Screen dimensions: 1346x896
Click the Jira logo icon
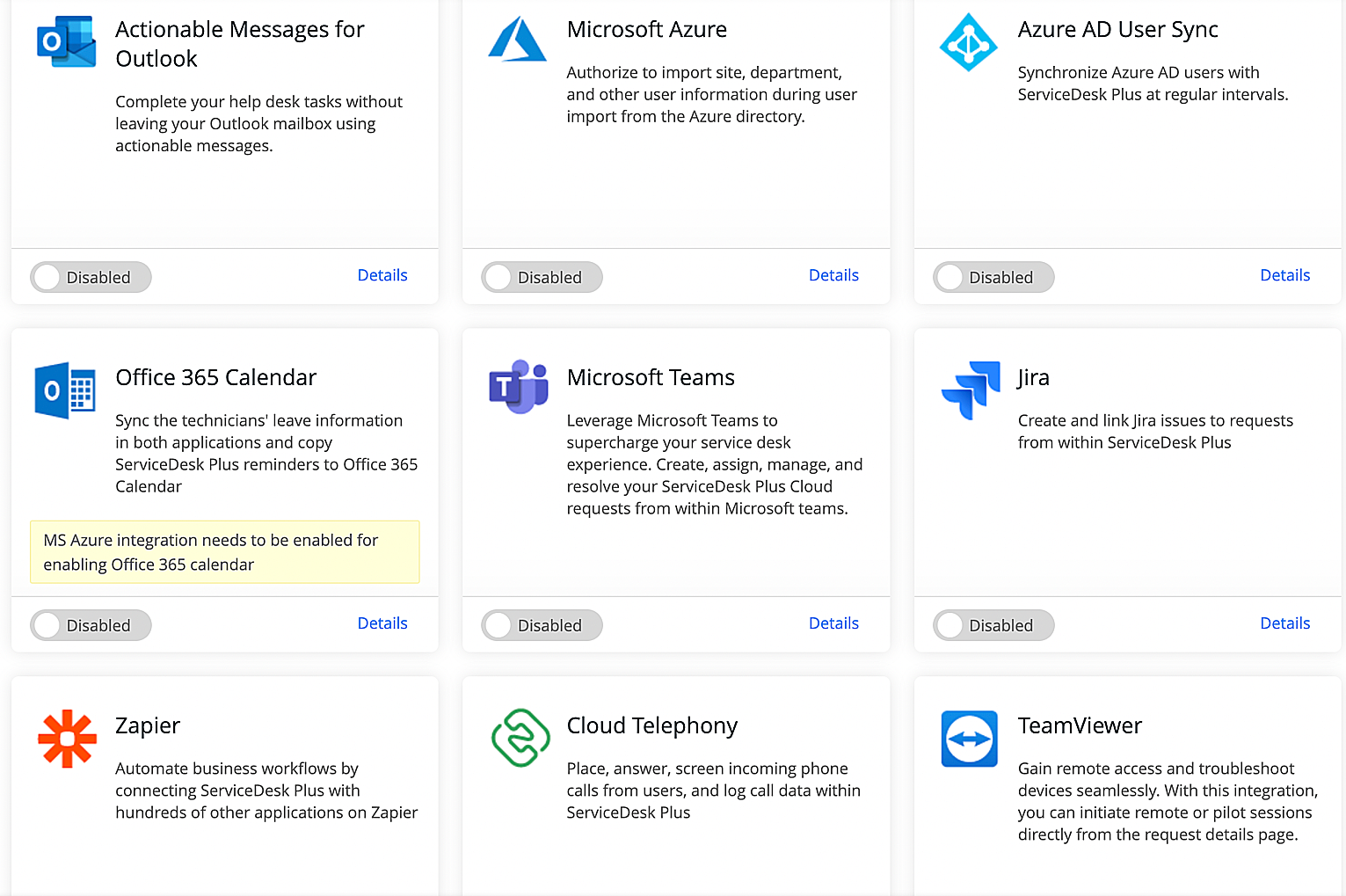[970, 390]
